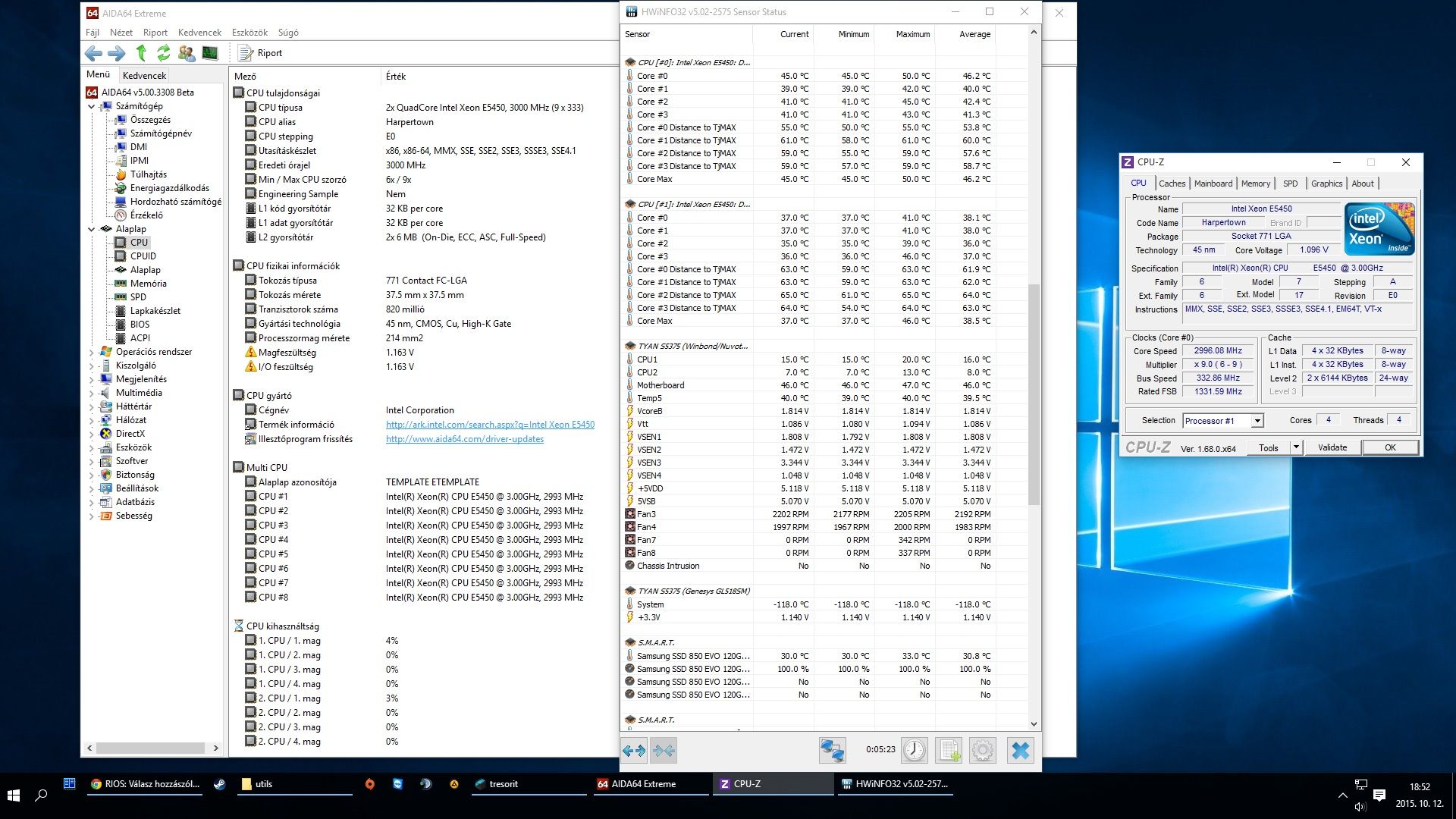Viewport: 1456px width, 819px height.
Task: Click AIDA64 tree horizontal scrollbar thumb
Action: (x=150, y=748)
